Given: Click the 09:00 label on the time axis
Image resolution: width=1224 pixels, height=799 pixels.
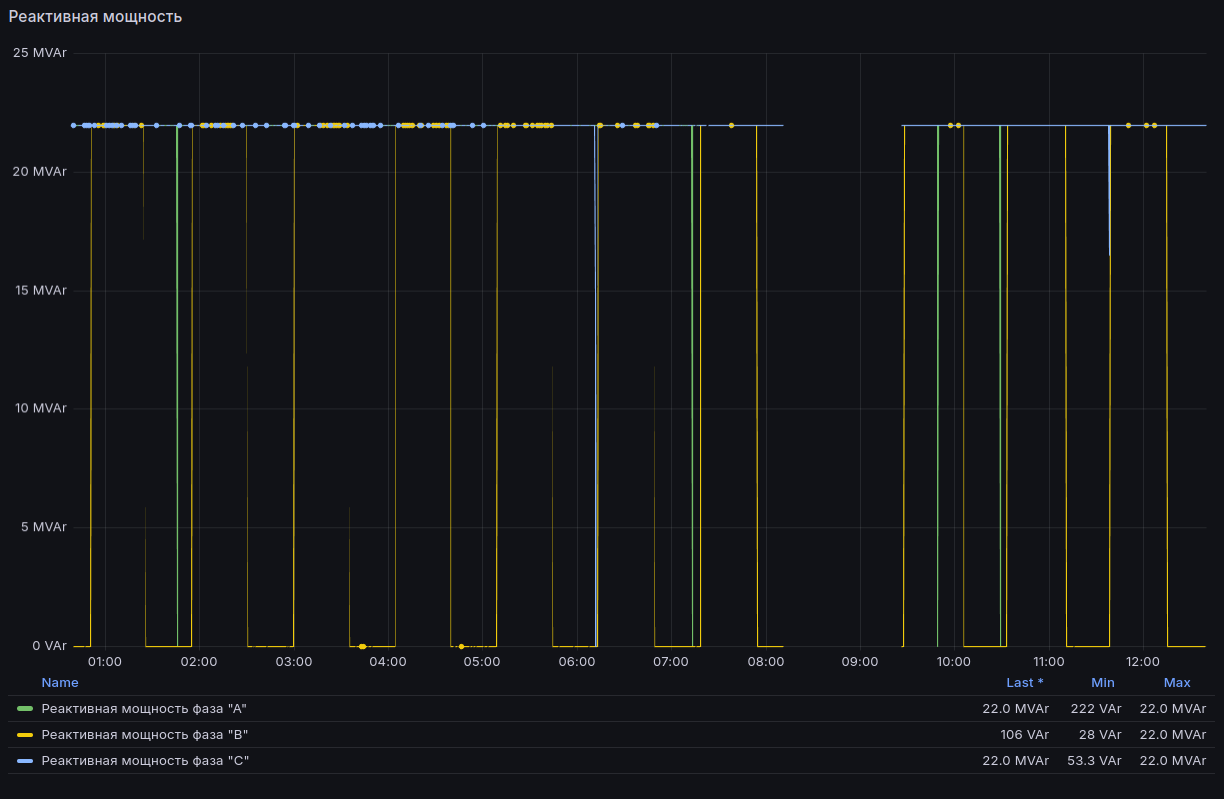Looking at the screenshot, I should pos(860,662).
